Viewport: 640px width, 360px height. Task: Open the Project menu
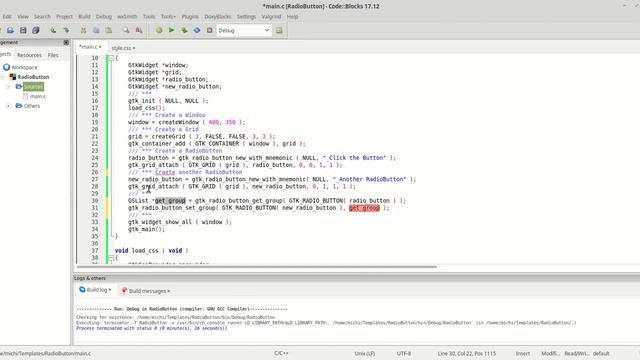coord(64,17)
